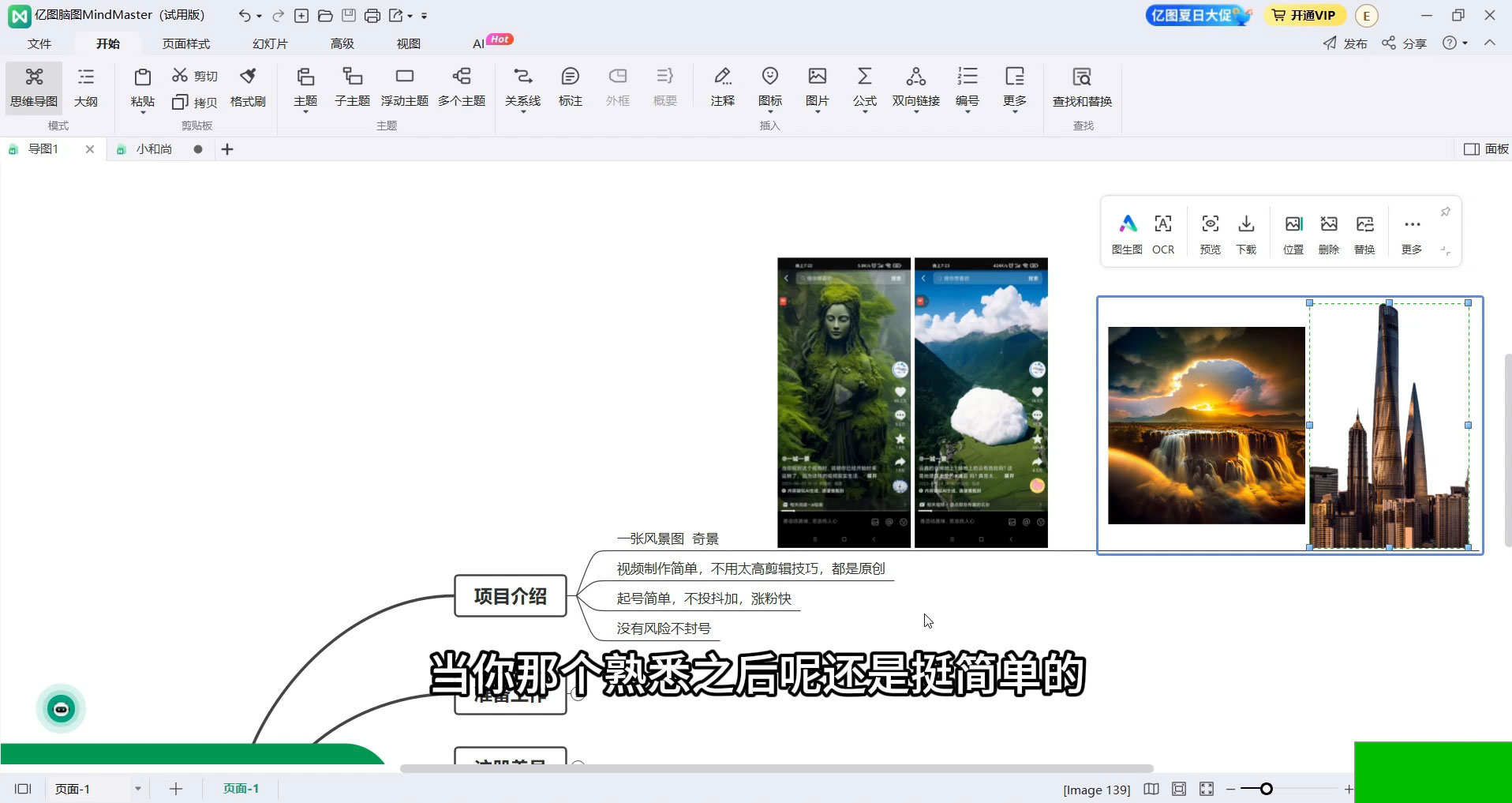The width and height of the screenshot is (1512, 803).
Task: Add a 关系线 relationship line
Action: [x=522, y=86]
